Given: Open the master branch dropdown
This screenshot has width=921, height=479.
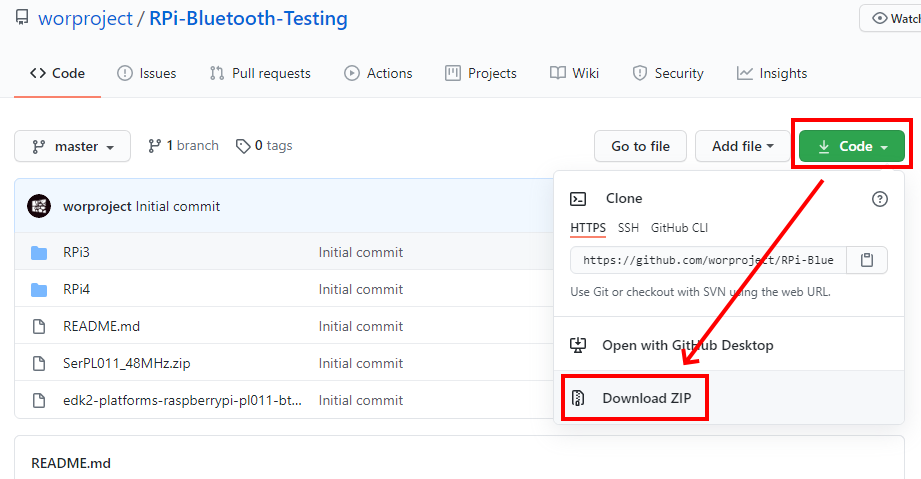Looking at the screenshot, I should (72, 147).
